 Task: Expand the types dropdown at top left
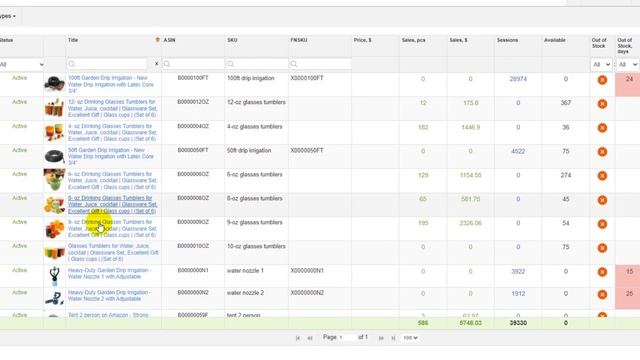[8, 16]
